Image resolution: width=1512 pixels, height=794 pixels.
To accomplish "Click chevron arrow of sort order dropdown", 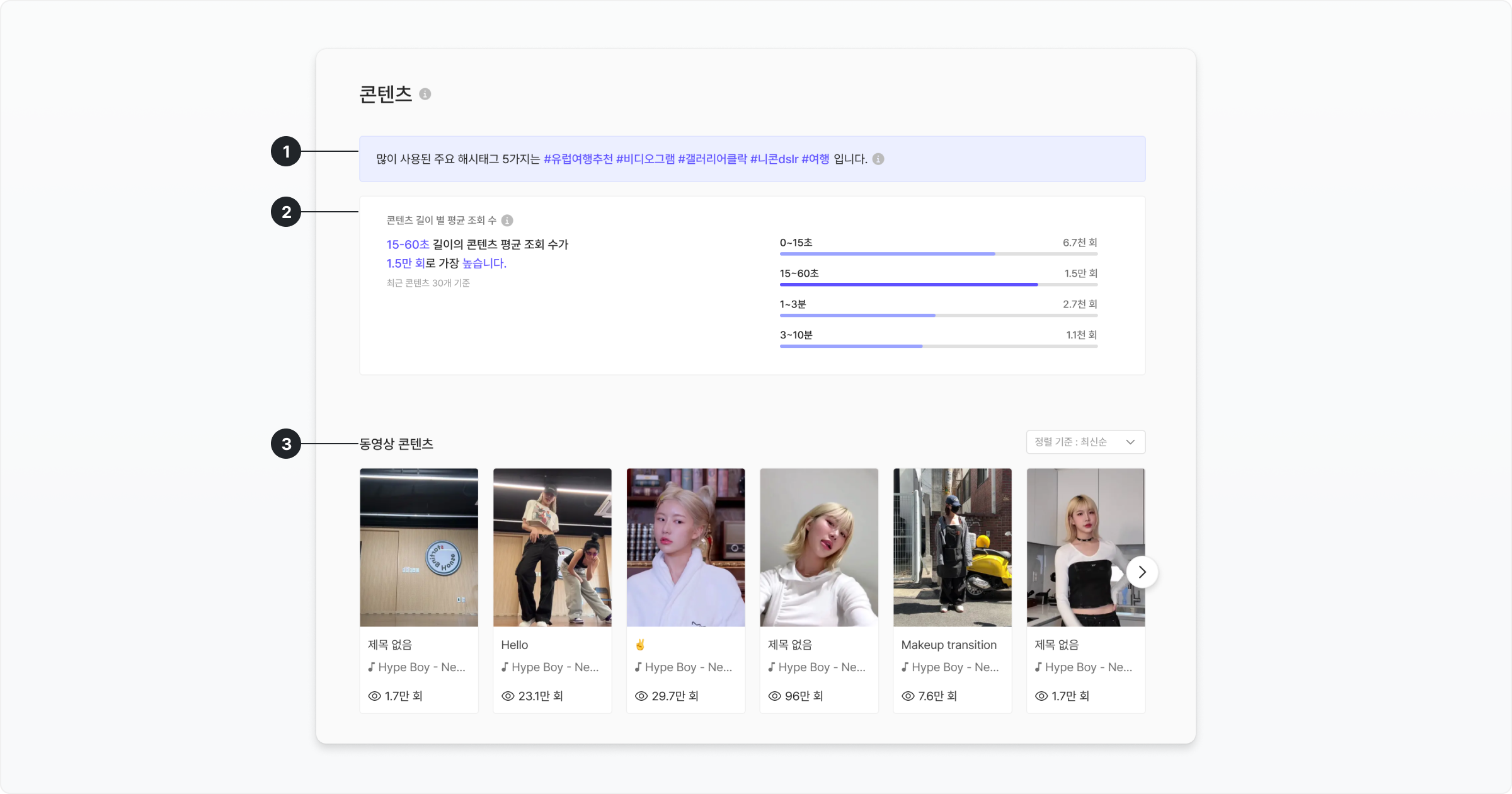I will pos(1130,442).
